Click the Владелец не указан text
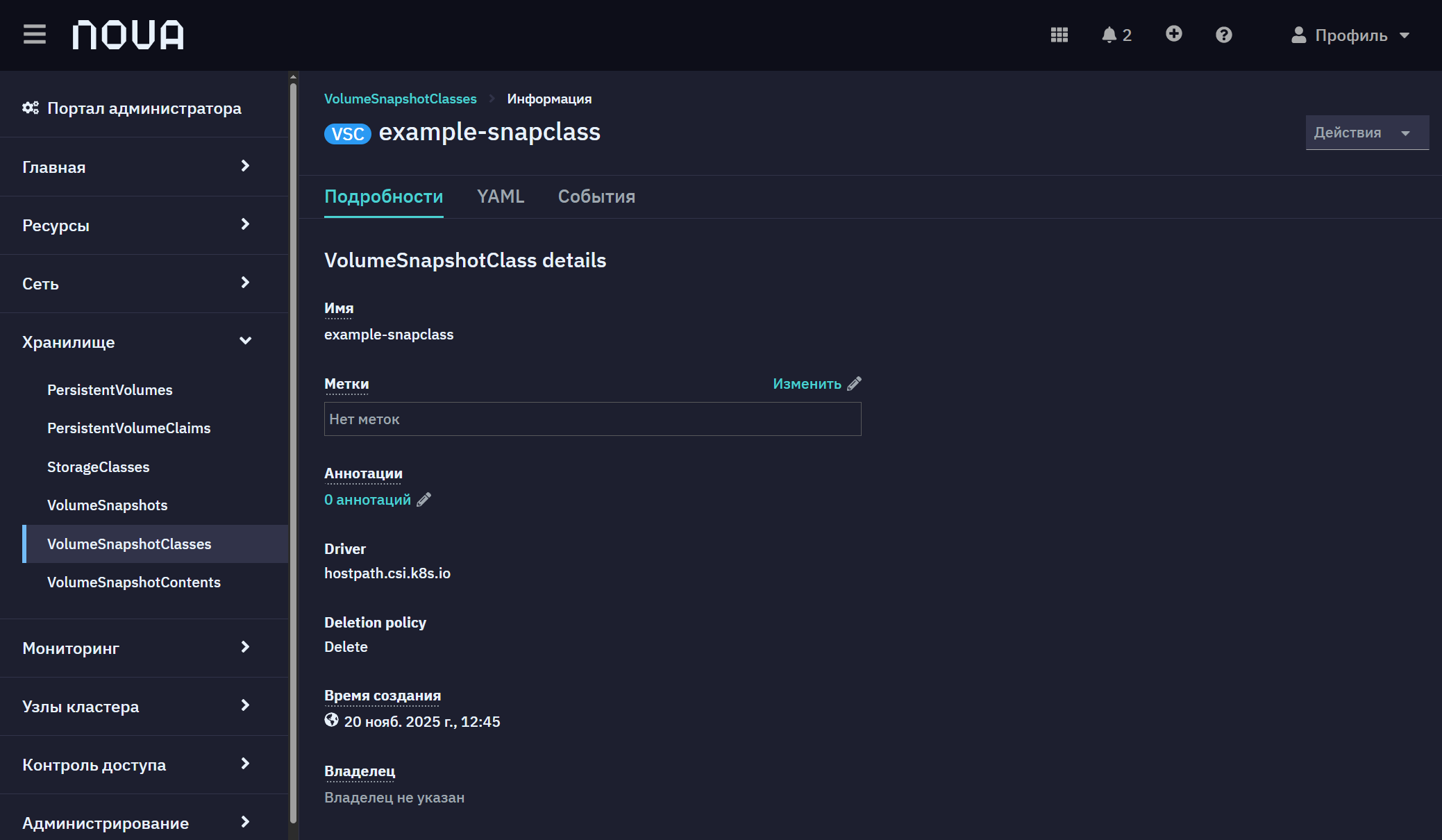 coord(394,797)
